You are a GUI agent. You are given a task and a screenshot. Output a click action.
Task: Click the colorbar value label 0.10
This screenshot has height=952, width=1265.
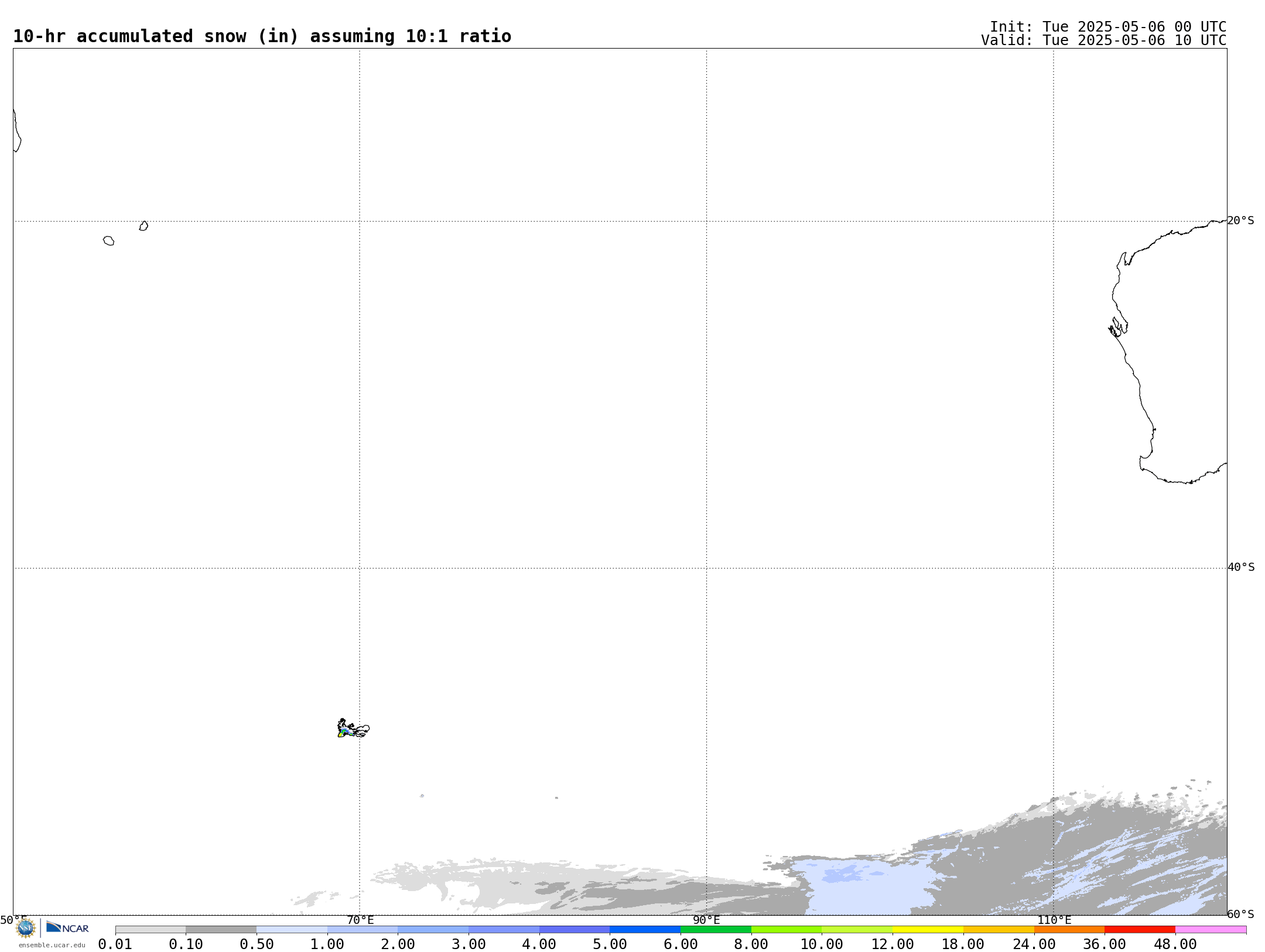pyautogui.click(x=186, y=944)
